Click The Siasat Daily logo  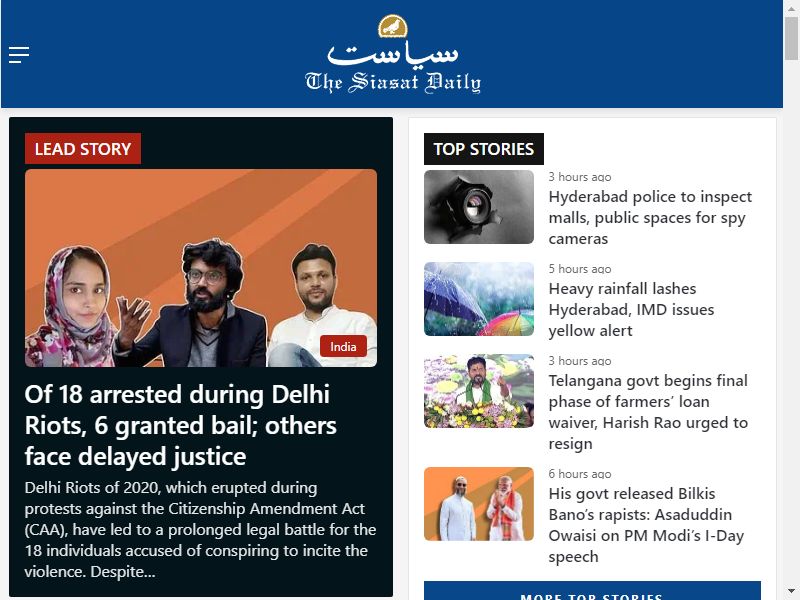pos(392,54)
